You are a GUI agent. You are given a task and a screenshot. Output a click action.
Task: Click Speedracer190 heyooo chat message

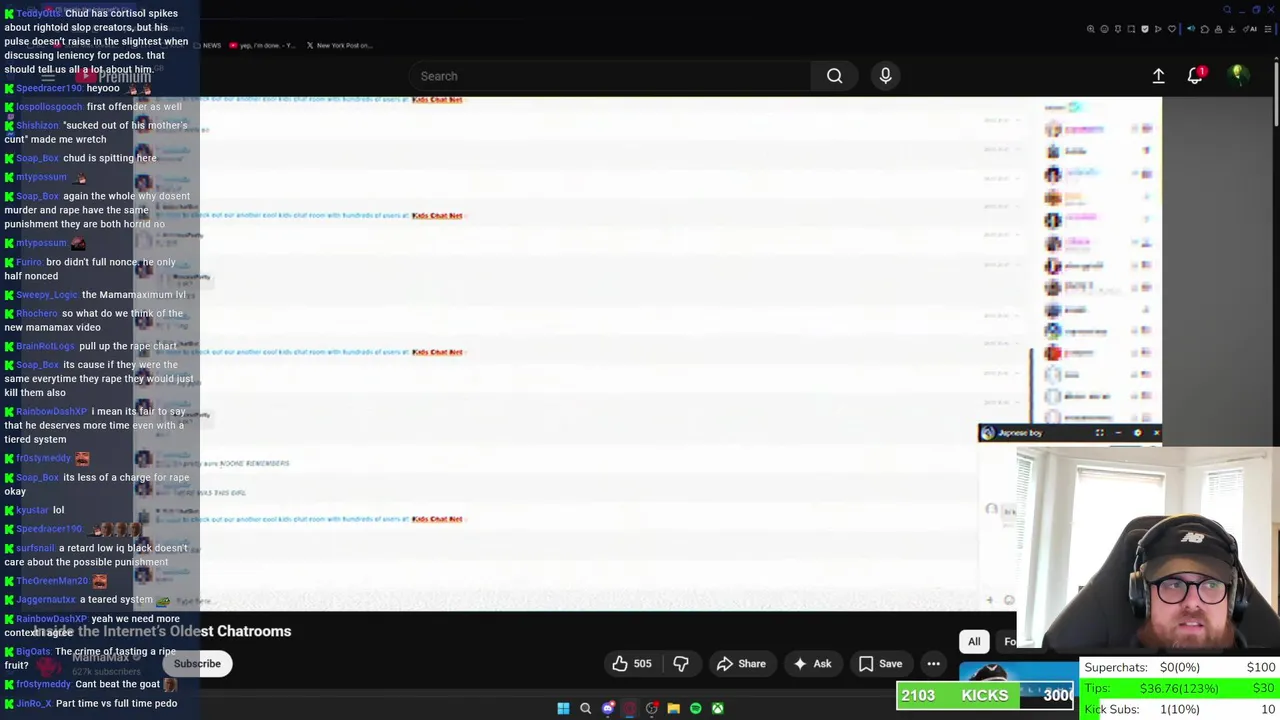(x=76, y=88)
